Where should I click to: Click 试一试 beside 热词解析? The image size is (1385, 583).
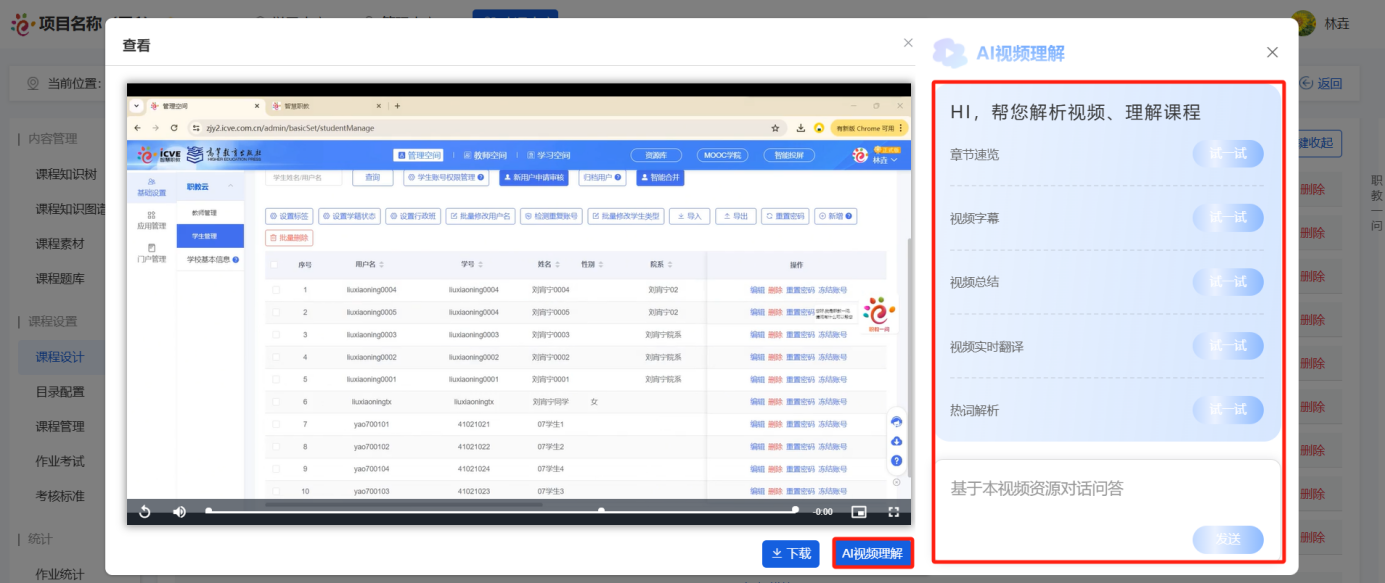pyautogui.click(x=1227, y=410)
